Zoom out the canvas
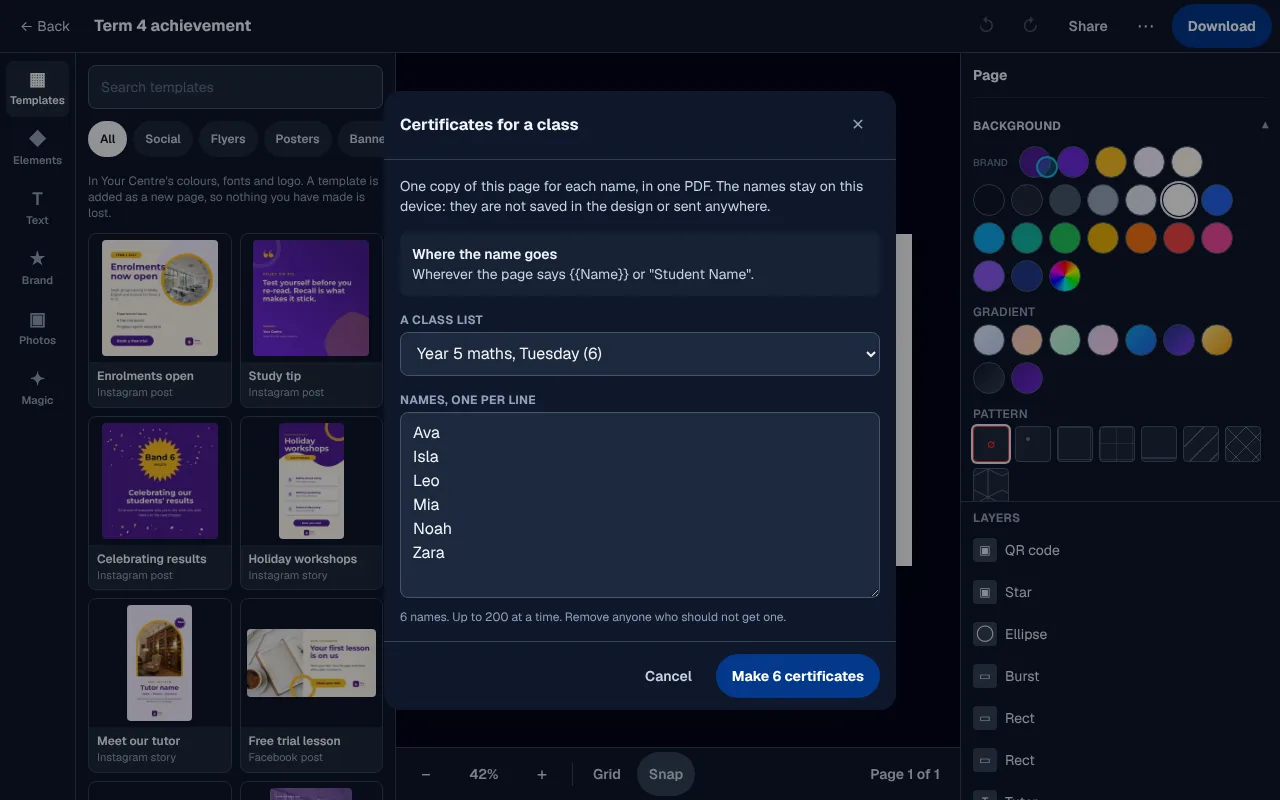Image resolution: width=1280 pixels, height=800 pixels. [x=426, y=774]
